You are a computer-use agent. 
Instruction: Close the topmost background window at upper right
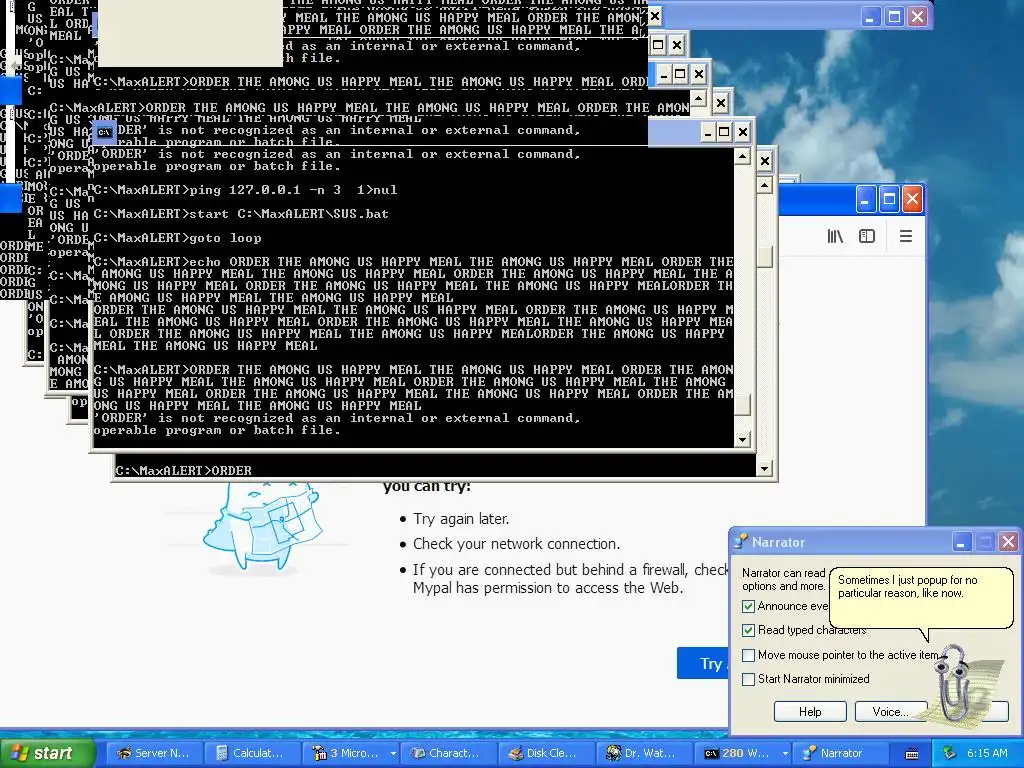click(x=918, y=16)
